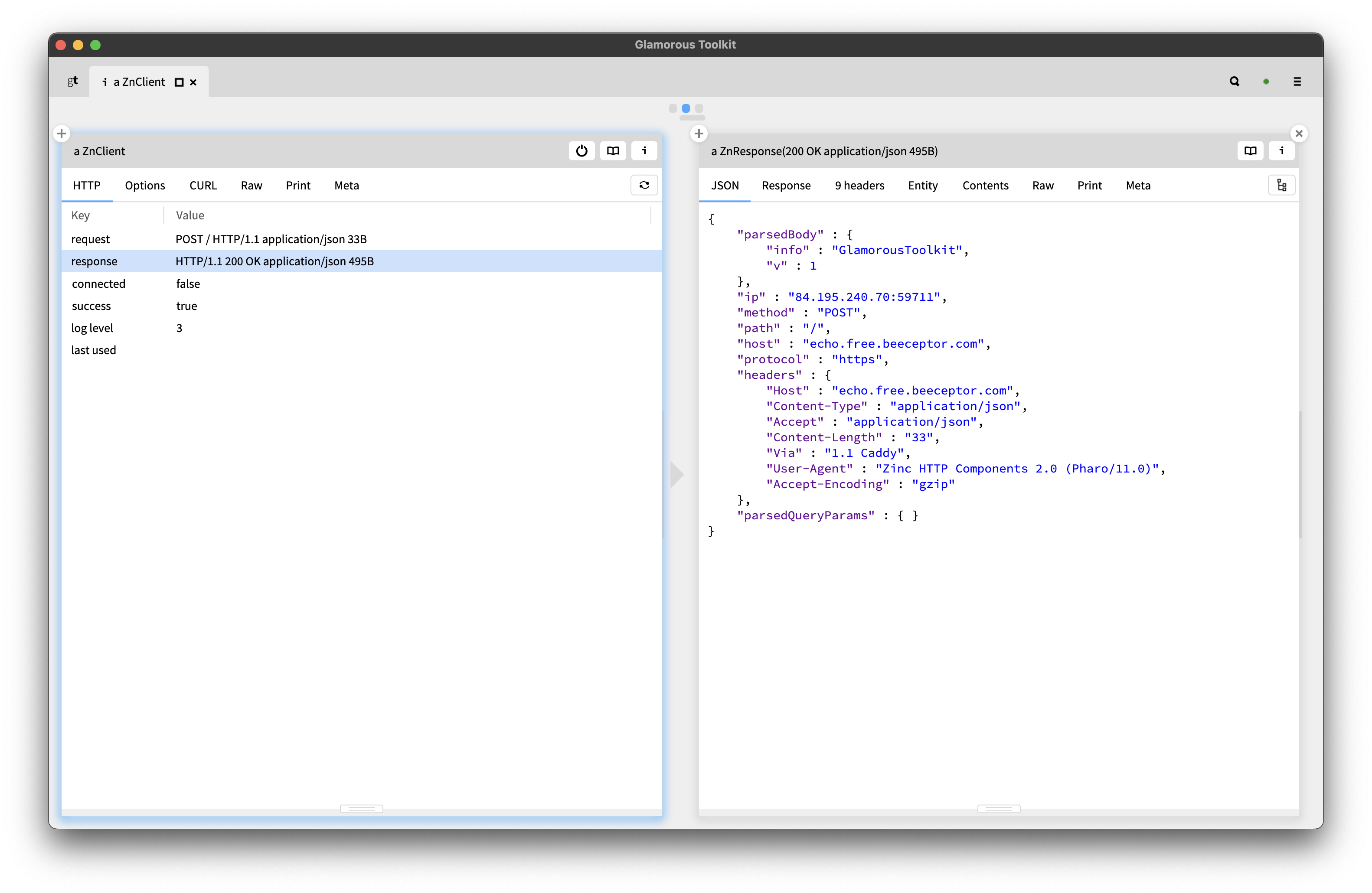Screen dimensions: 1372x893
Task: Open the Options tab in ZnClient pane
Action: tap(145, 185)
